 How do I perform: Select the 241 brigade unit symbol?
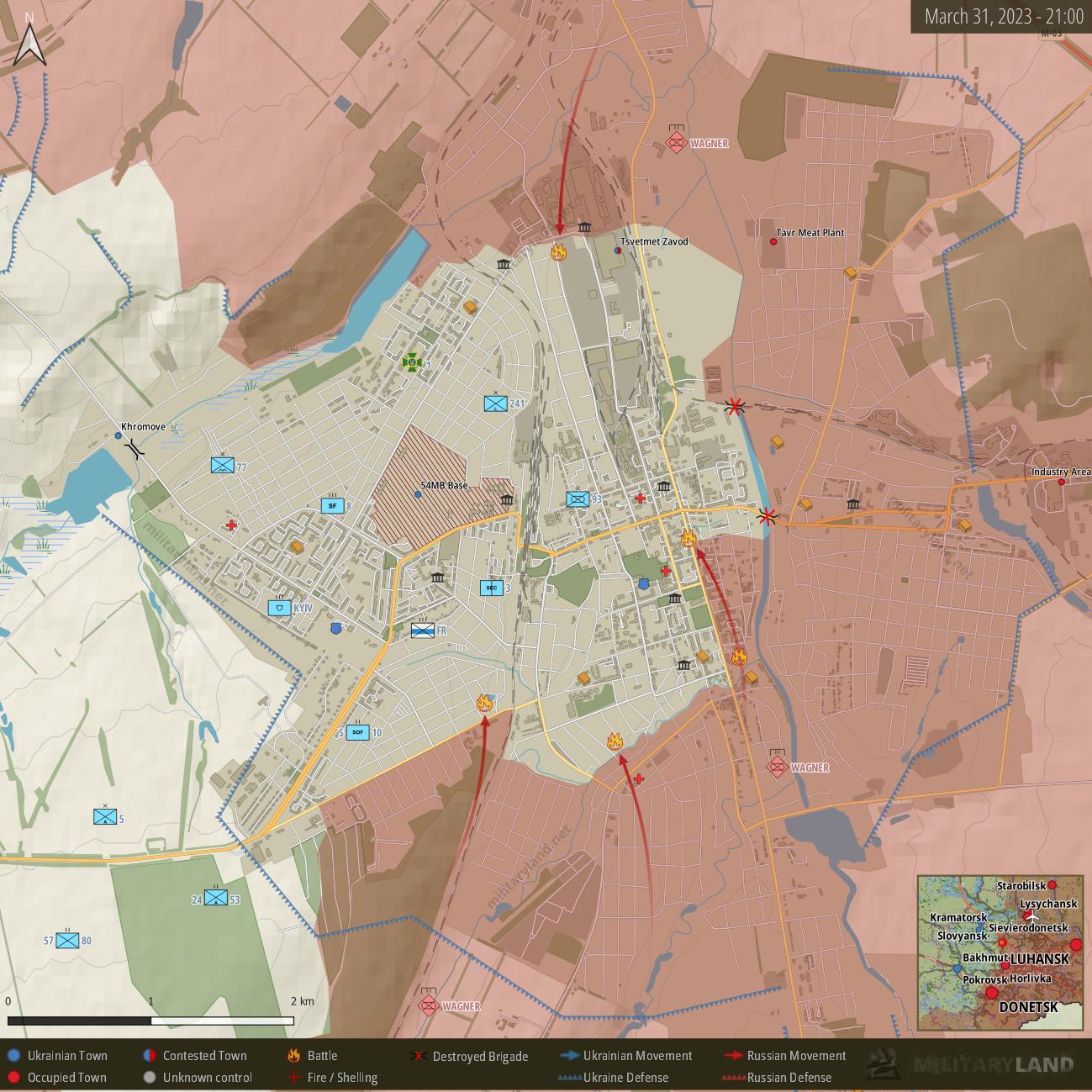pyautogui.click(x=496, y=404)
